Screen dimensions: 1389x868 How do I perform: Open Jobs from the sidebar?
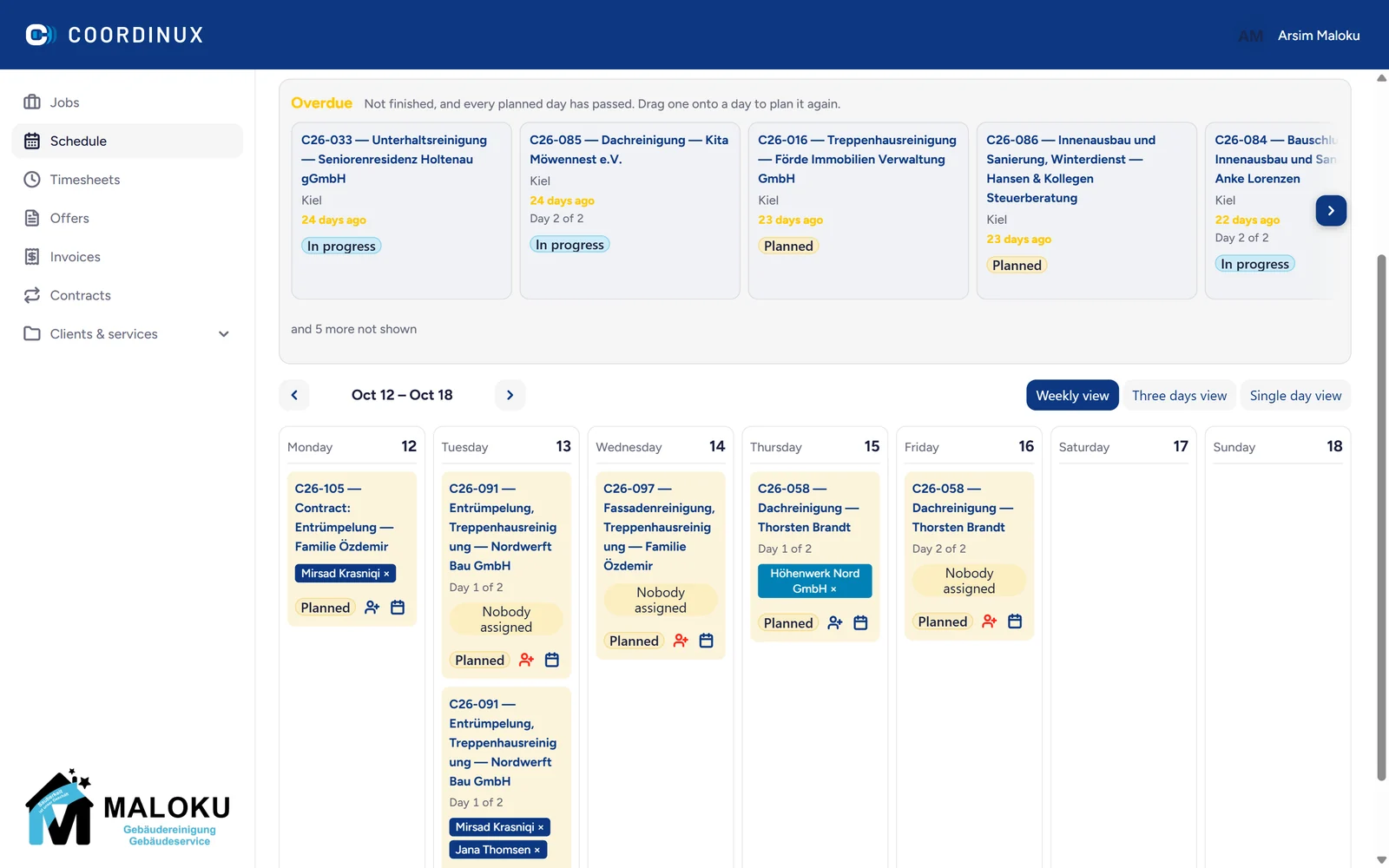pyautogui.click(x=127, y=102)
